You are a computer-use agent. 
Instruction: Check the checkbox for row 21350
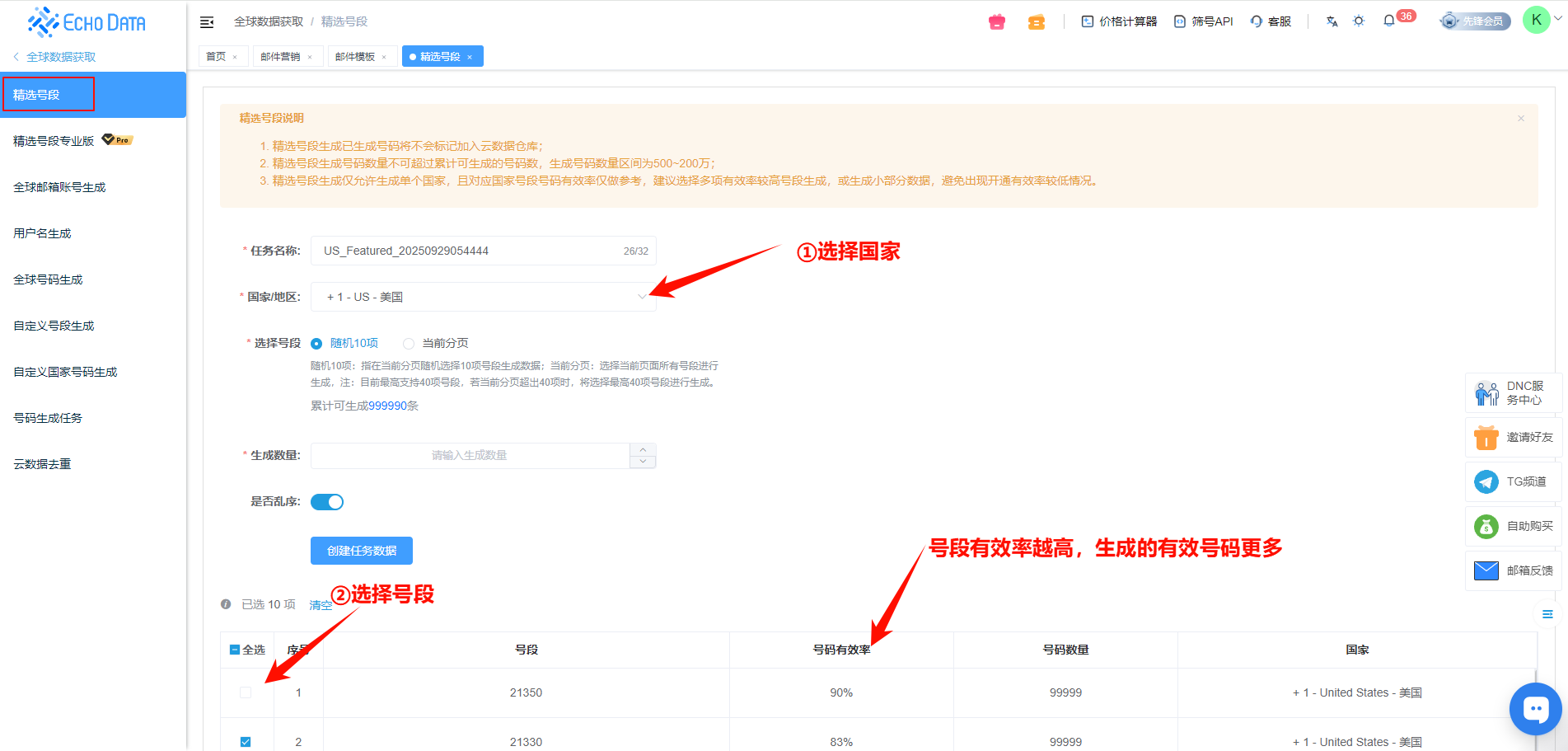(246, 692)
